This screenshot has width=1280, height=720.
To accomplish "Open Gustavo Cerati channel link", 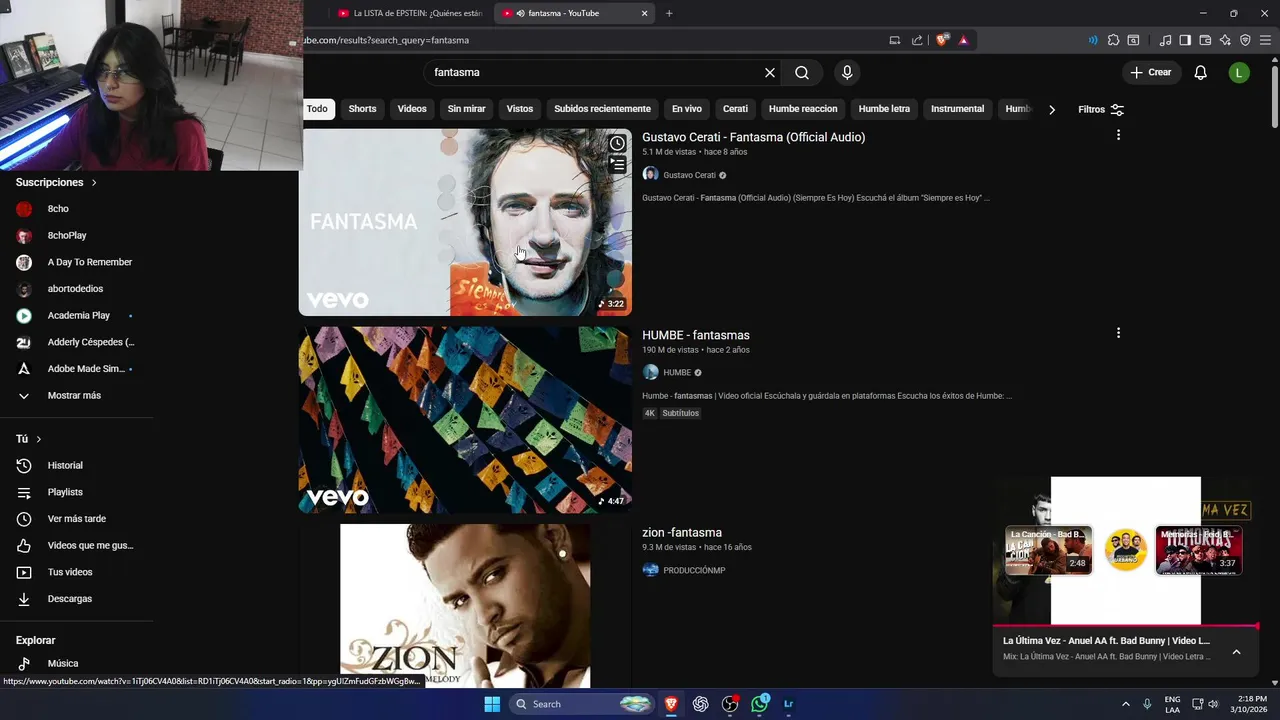I will [689, 175].
